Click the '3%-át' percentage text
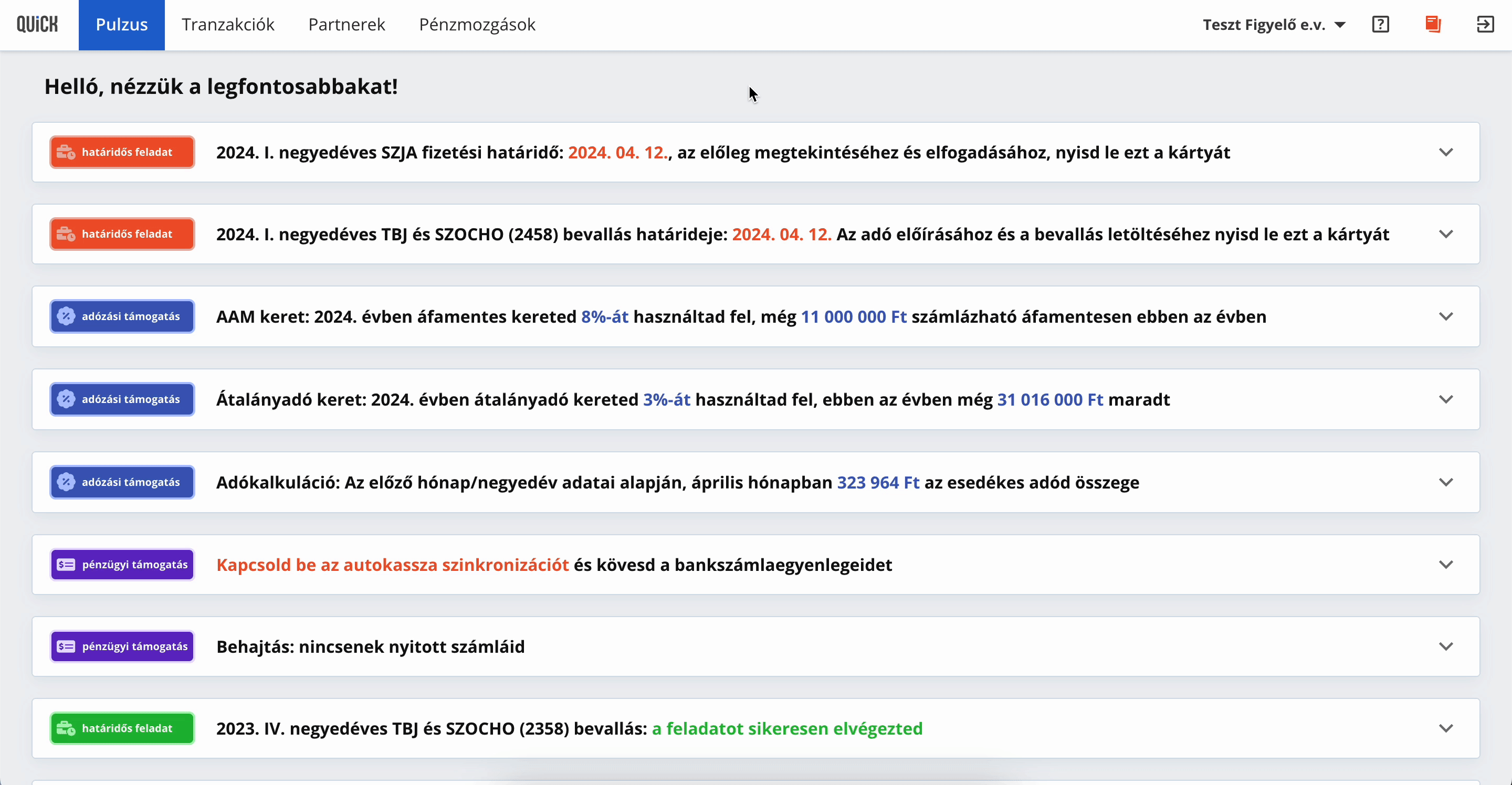 click(667, 399)
